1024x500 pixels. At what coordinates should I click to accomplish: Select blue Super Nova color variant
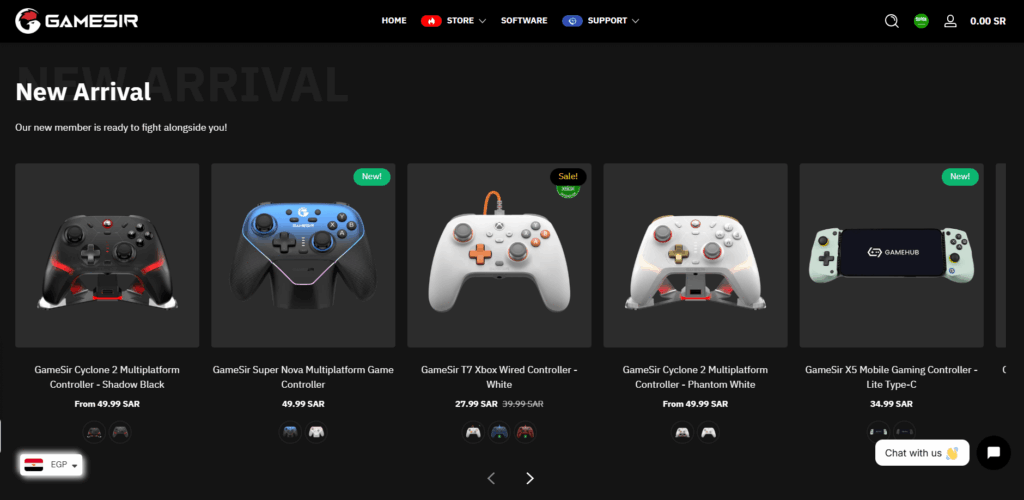pyautogui.click(x=291, y=432)
